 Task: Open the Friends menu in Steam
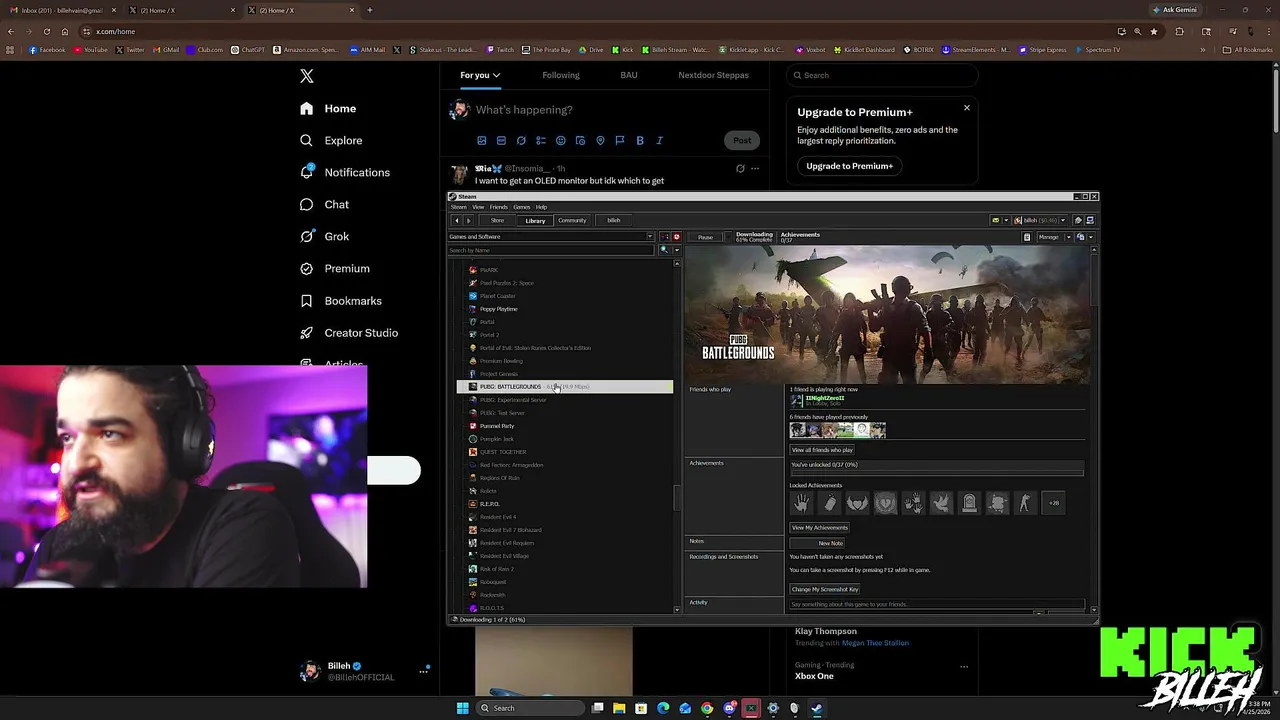(498, 207)
